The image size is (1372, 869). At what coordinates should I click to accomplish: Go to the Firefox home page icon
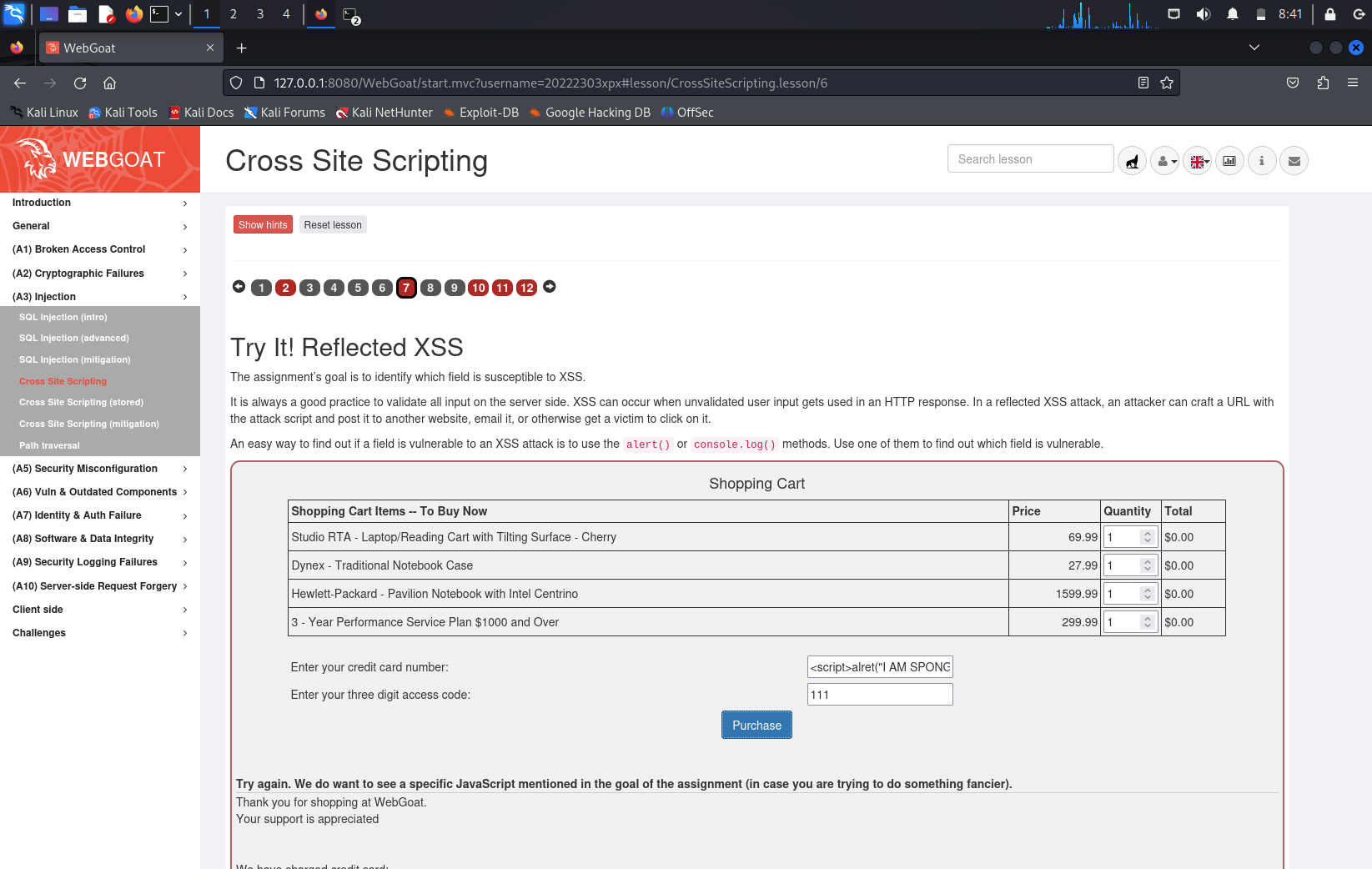[109, 83]
